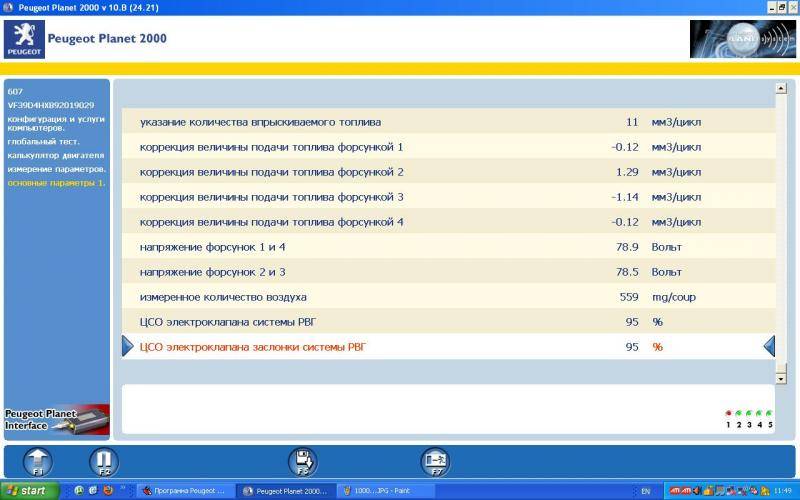
Task: Switch to Paint window in taskbar
Action: click(380, 491)
